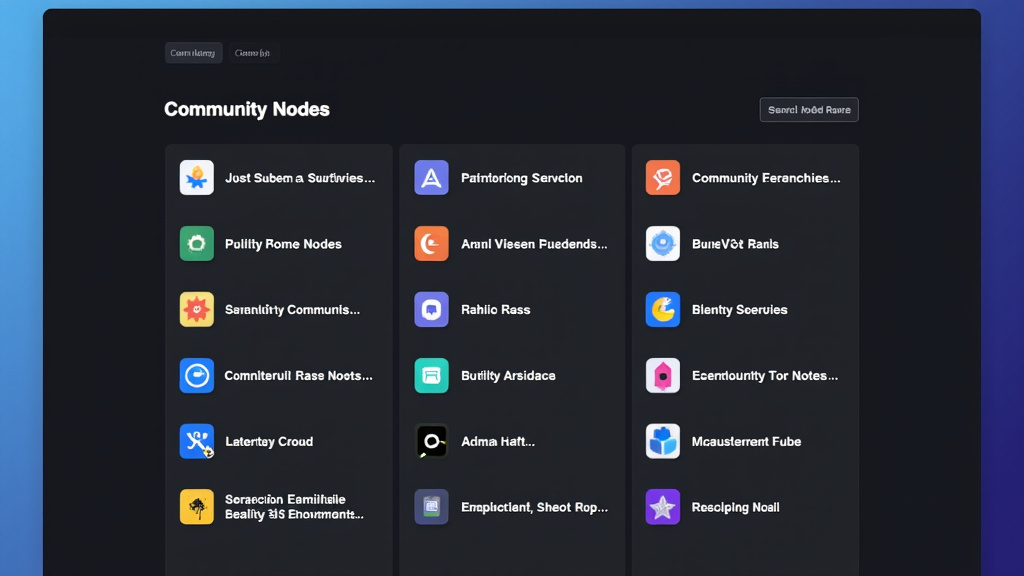Select the magnifier icon for Adma Haft

[430, 441]
